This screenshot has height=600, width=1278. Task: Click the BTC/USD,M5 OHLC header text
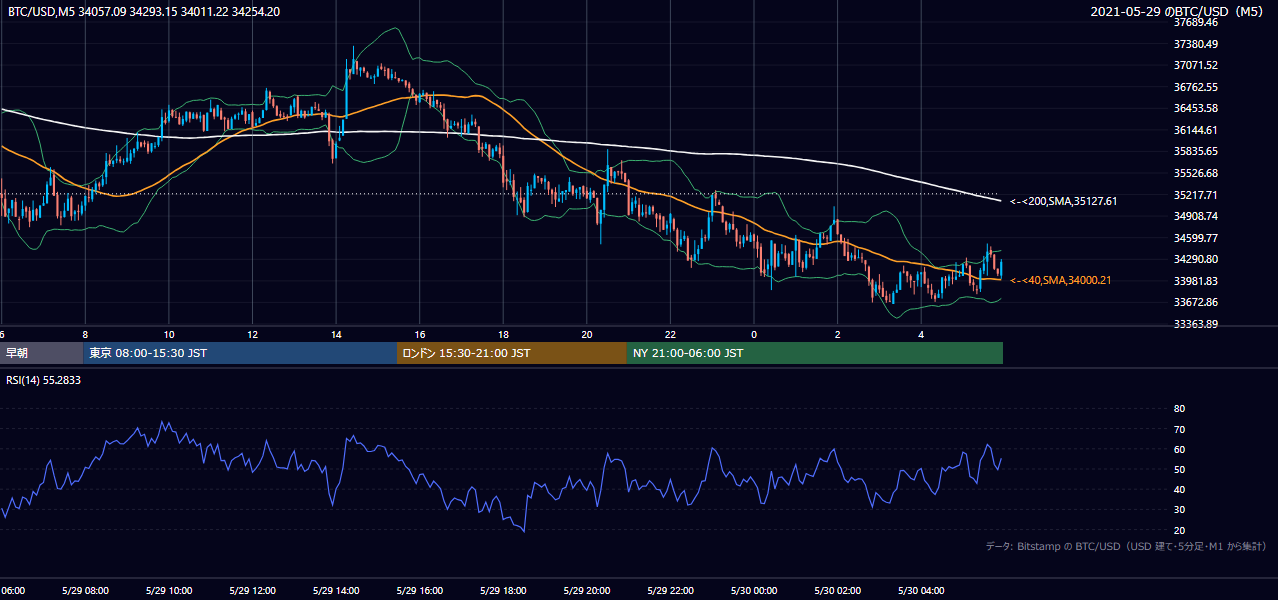coord(144,12)
